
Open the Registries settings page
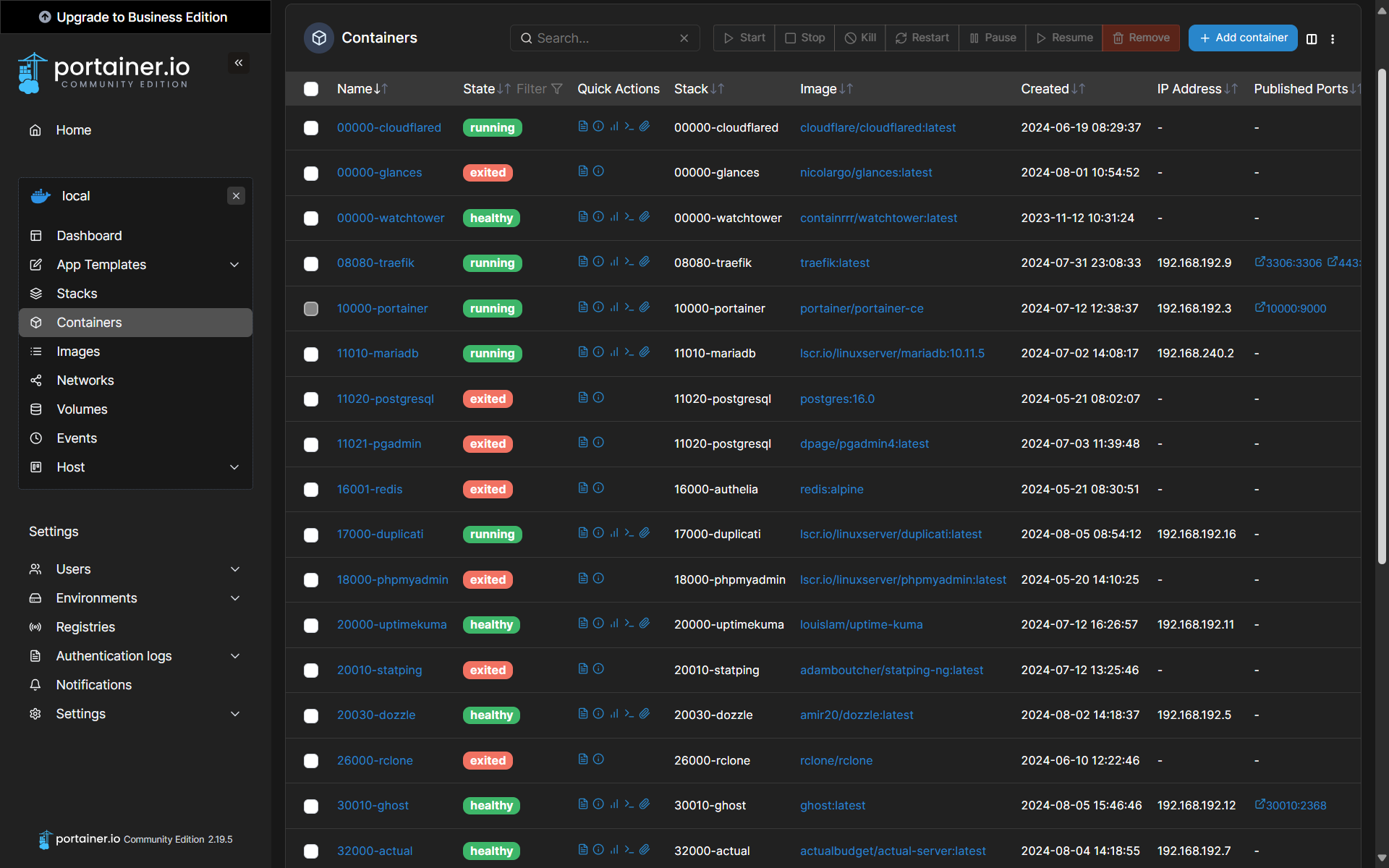point(135,627)
